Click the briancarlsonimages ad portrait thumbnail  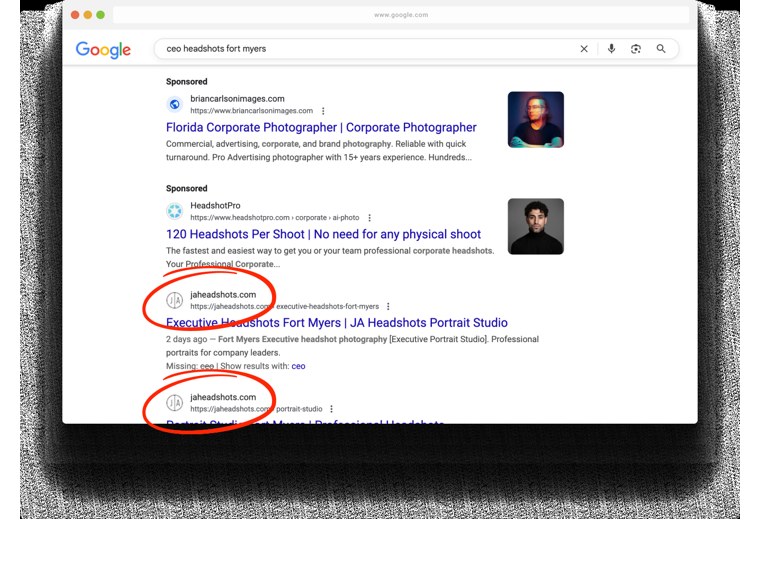coord(536,120)
